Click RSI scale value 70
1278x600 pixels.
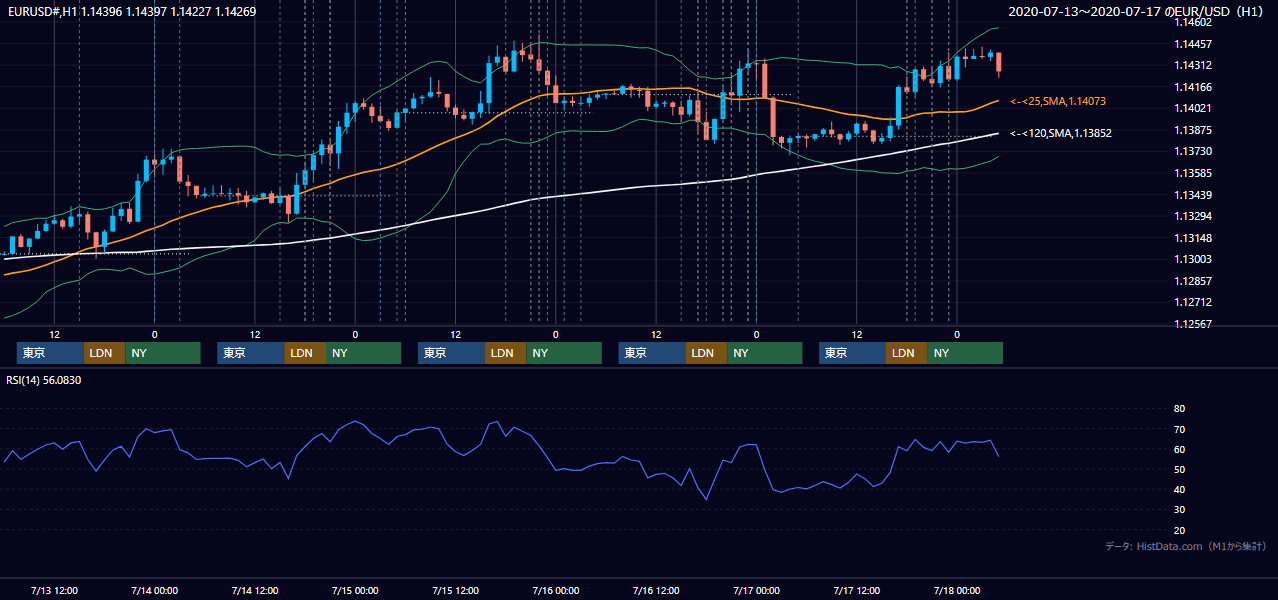[x=1179, y=429]
